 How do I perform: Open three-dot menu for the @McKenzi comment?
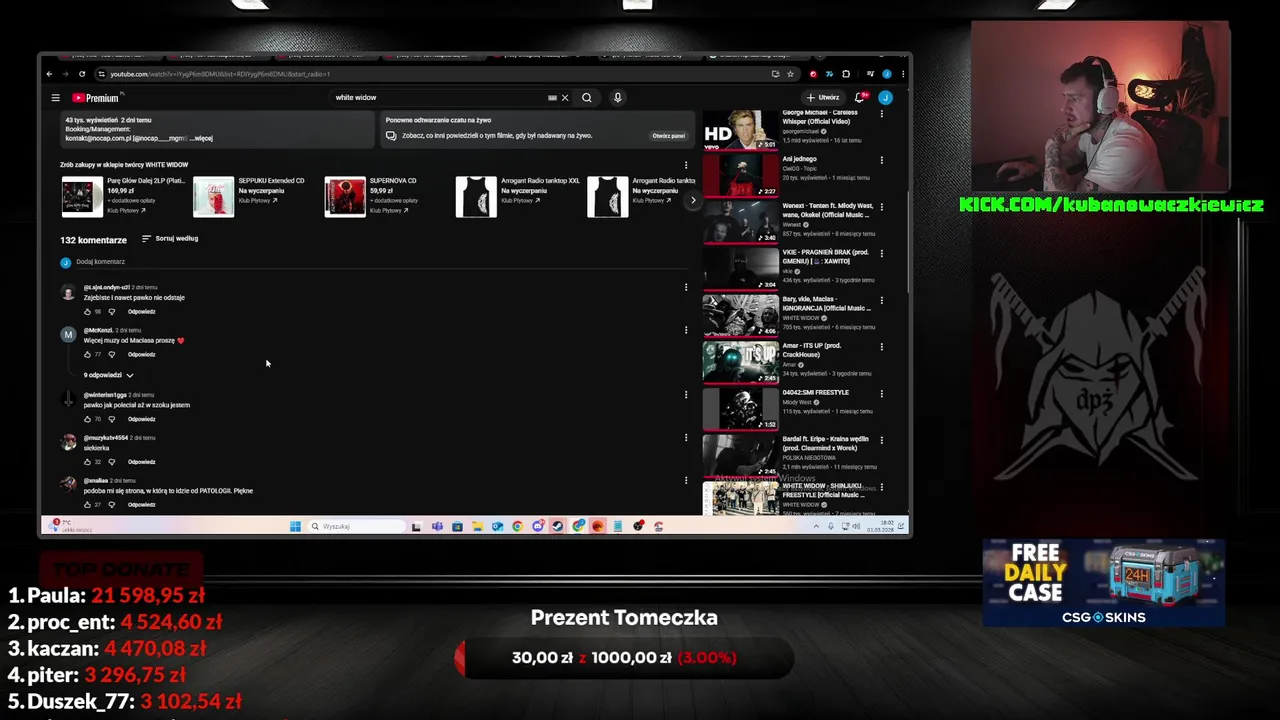tap(686, 330)
